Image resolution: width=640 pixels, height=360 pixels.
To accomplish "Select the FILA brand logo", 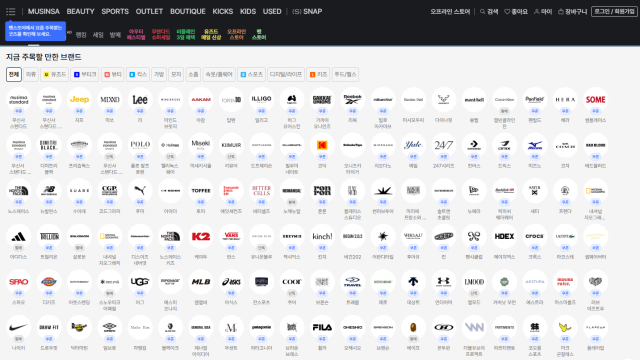I will tap(322, 327).
